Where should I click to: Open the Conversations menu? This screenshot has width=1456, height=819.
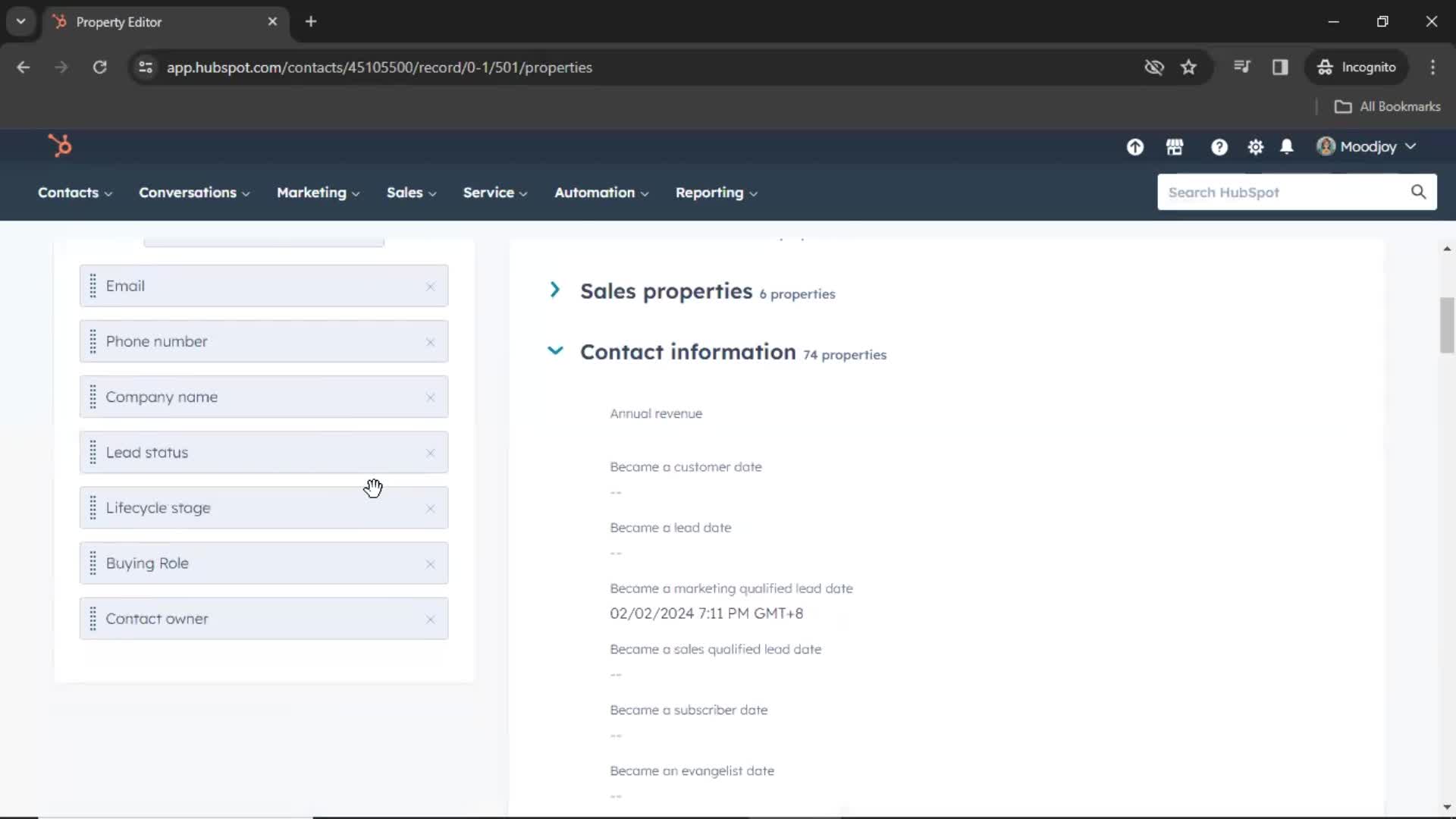pyautogui.click(x=194, y=193)
